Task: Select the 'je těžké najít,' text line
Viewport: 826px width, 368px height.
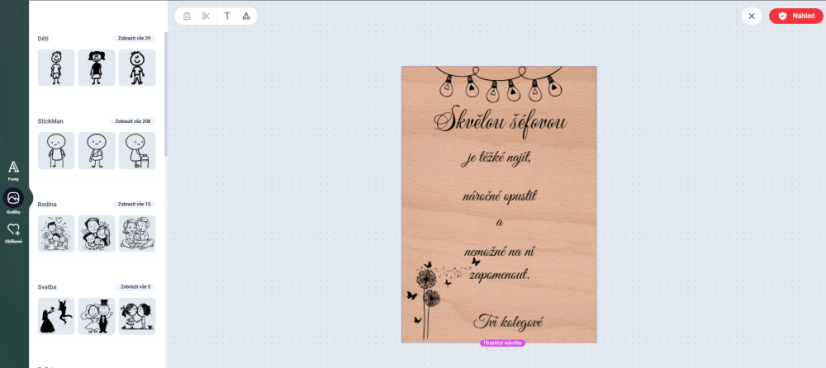Action: (x=496, y=157)
